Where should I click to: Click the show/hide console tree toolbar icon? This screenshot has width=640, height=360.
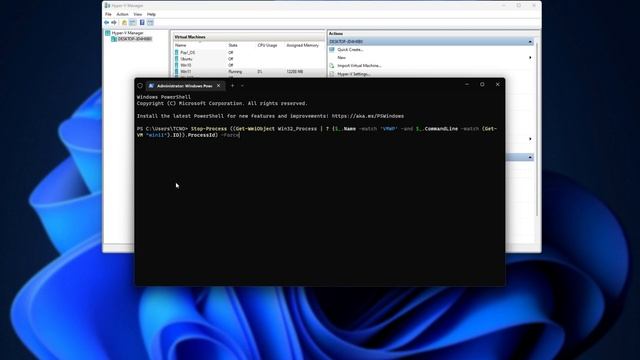[x=133, y=22]
